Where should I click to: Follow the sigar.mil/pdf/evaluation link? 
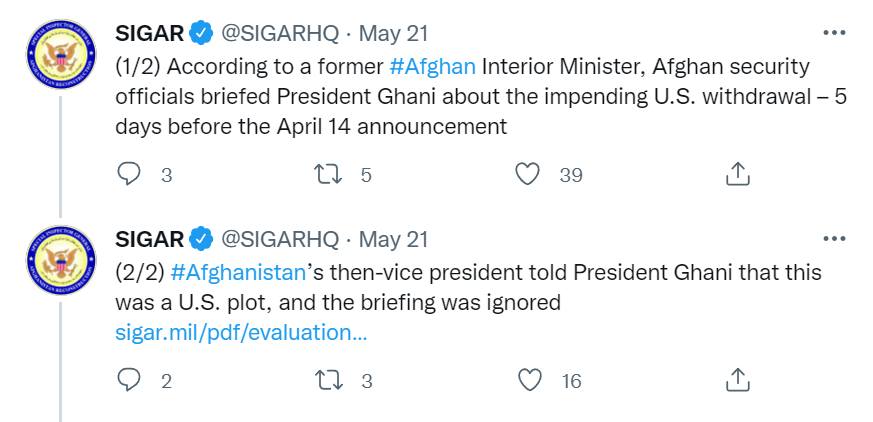click(242, 332)
